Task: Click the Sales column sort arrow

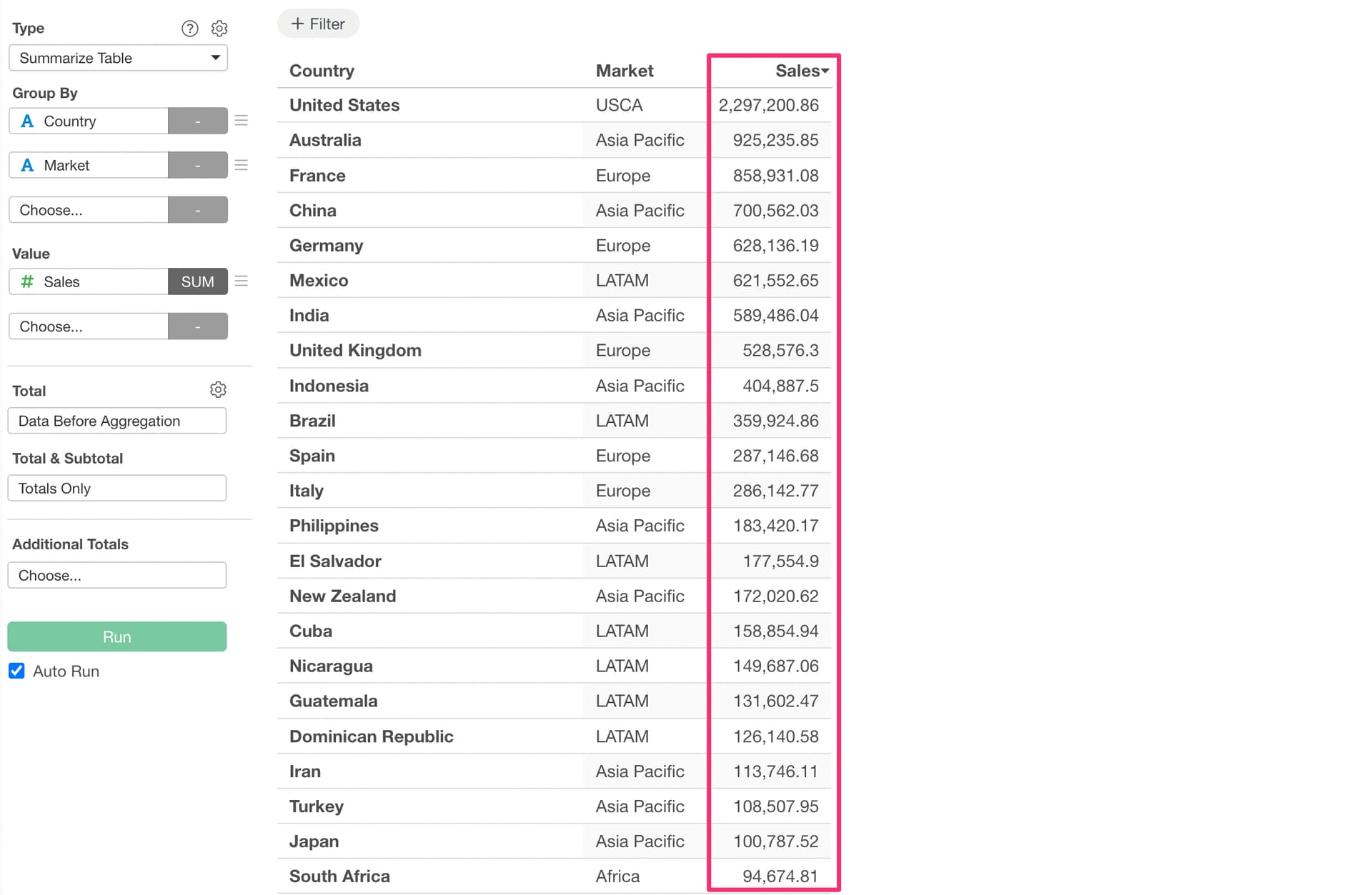Action: 825,71
